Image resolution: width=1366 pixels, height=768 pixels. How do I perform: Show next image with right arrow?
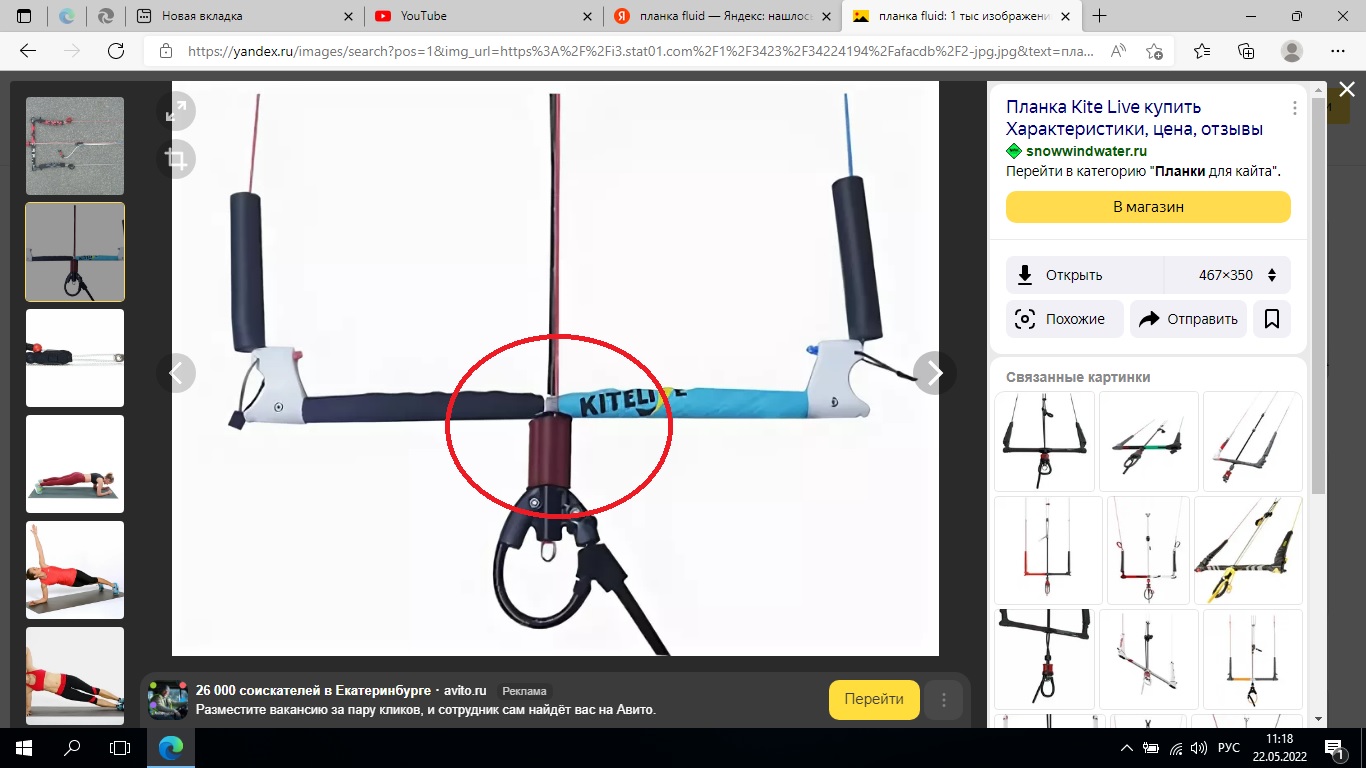(x=935, y=373)
